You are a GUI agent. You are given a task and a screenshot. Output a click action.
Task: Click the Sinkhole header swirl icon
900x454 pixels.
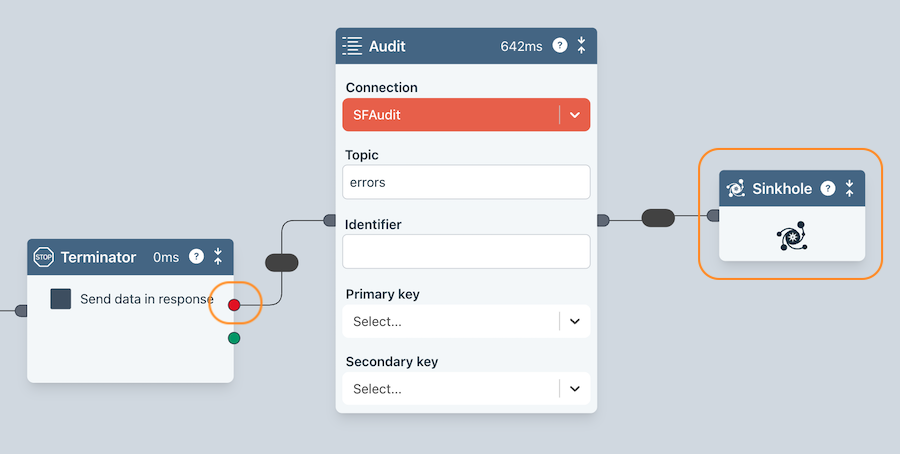pyautogui.click(x=736, y=188)
